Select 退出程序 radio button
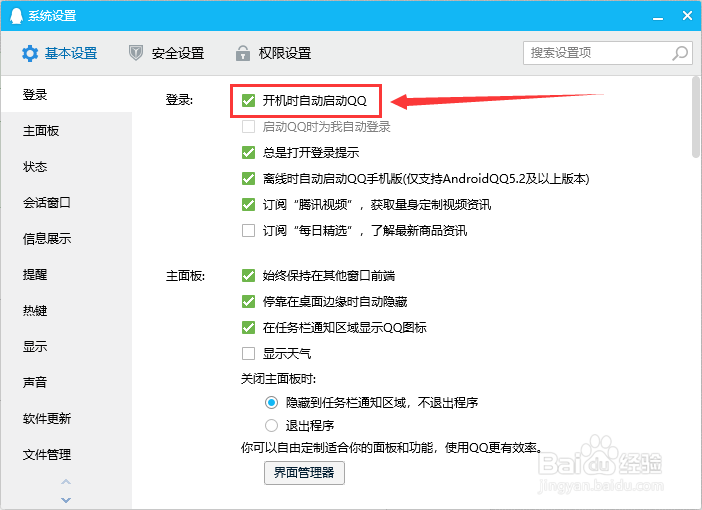The height and width of the screenshot is (510, 702). click(271, 425)
